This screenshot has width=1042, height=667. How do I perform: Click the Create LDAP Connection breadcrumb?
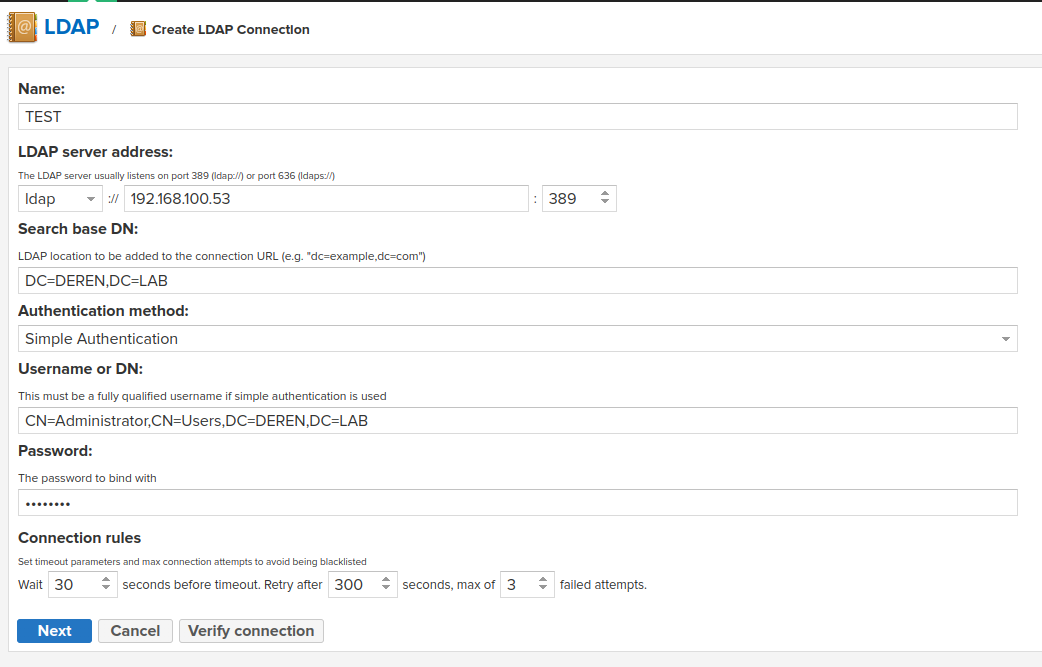[230, 30]
